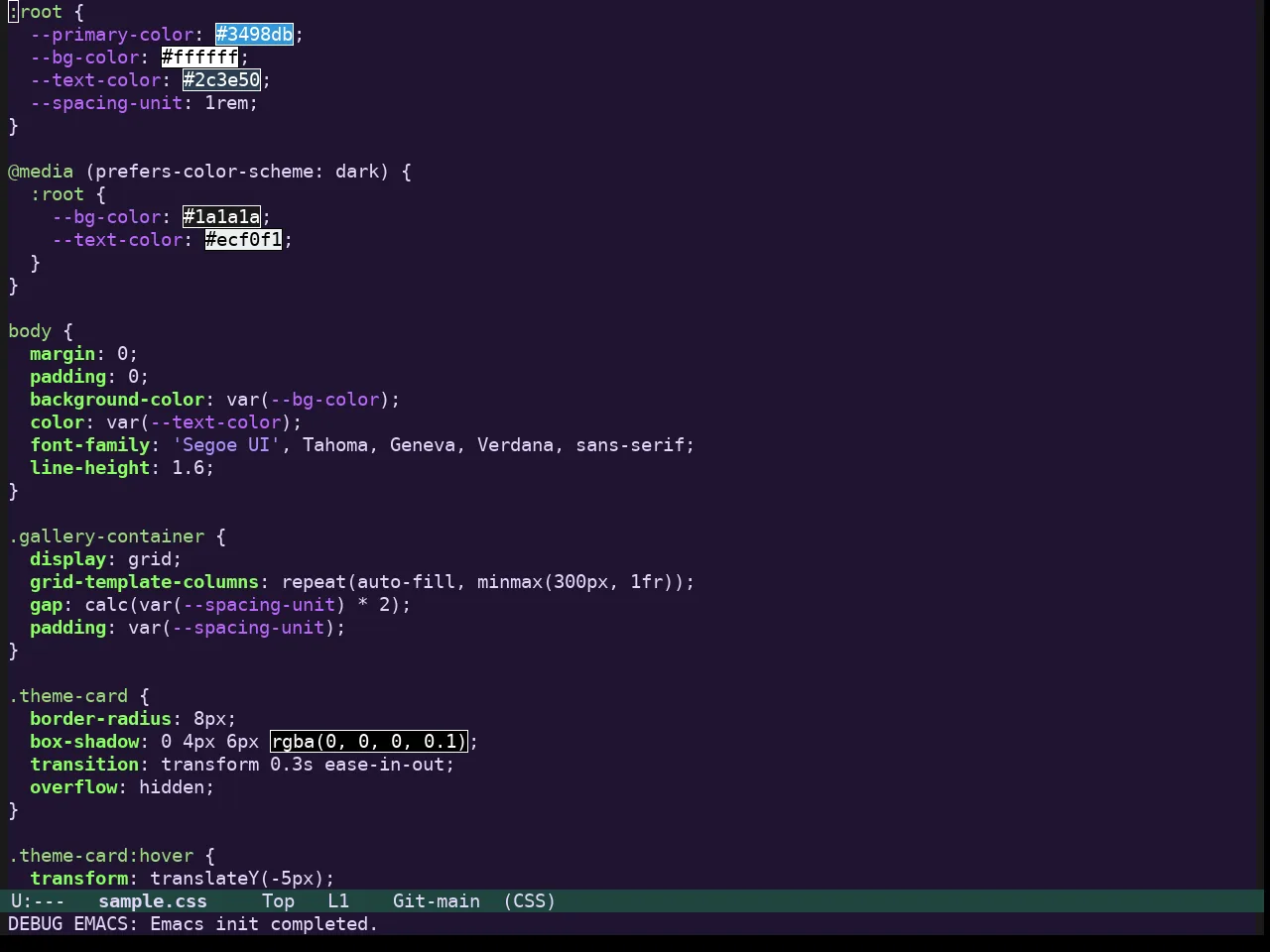Click the #ecf0f1 color value
This screenshot has height=952, width=1270.
[243, 240]
